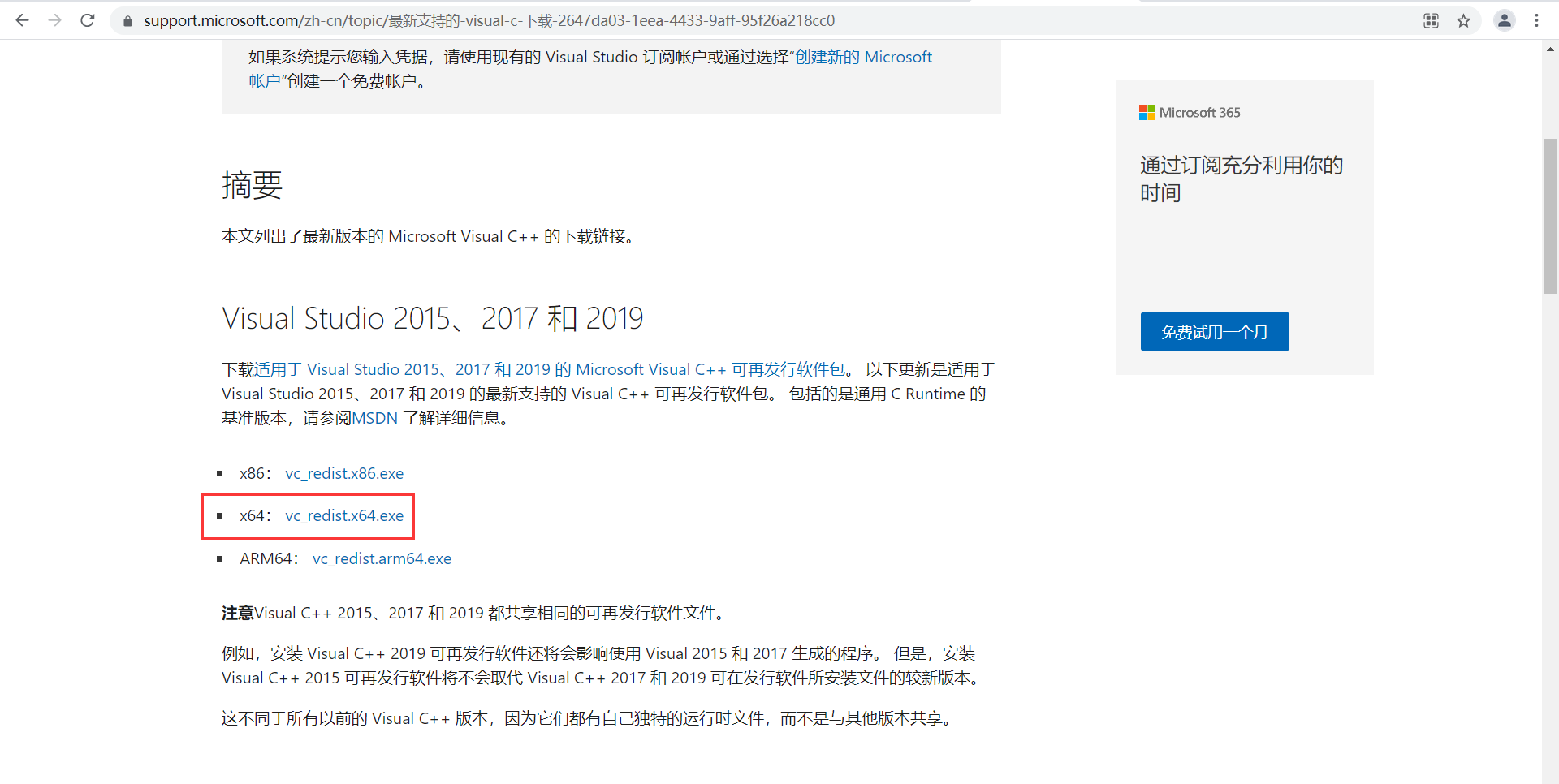Click the 免费试用一个月 button
Screen dimensions: 1559x784
click(x=1215, y=331)
